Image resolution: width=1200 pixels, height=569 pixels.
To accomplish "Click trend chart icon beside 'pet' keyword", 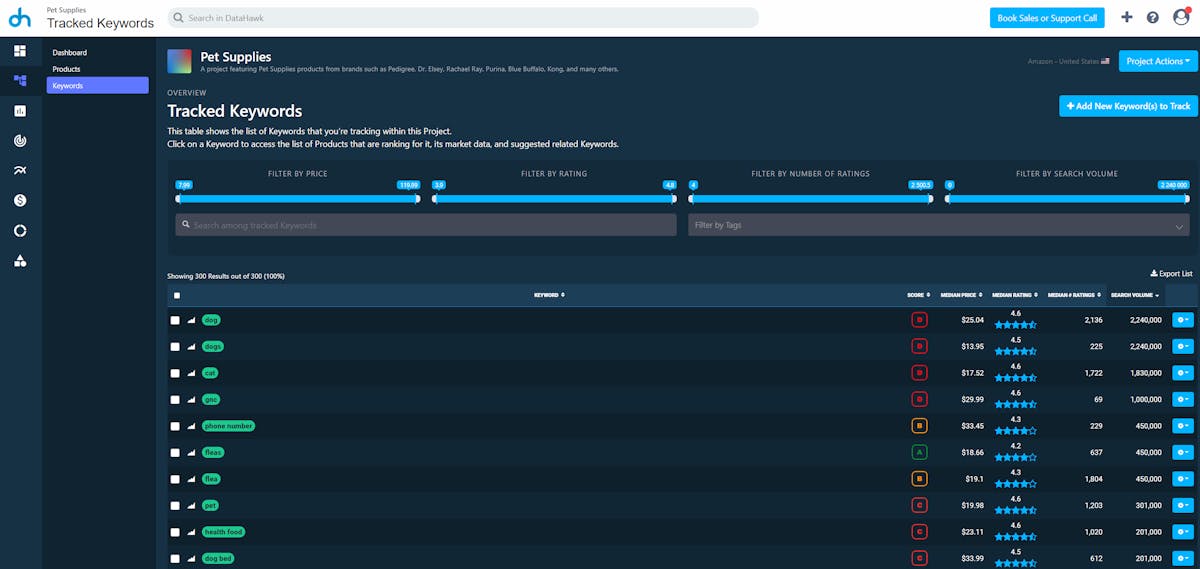I will (x=192, y=505).
